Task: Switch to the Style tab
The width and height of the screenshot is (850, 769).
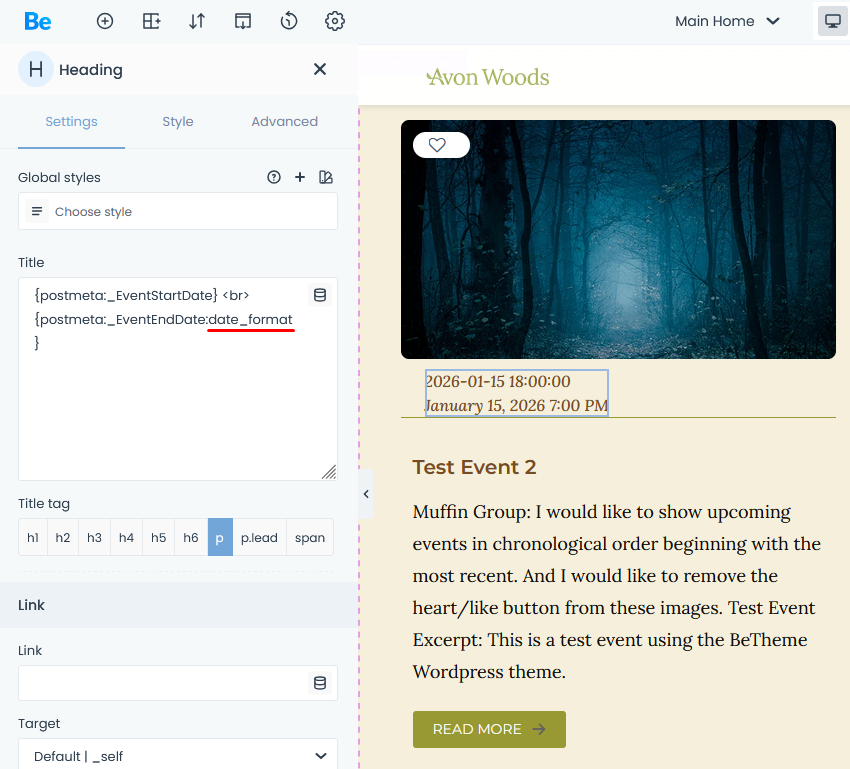Action: 178,121
